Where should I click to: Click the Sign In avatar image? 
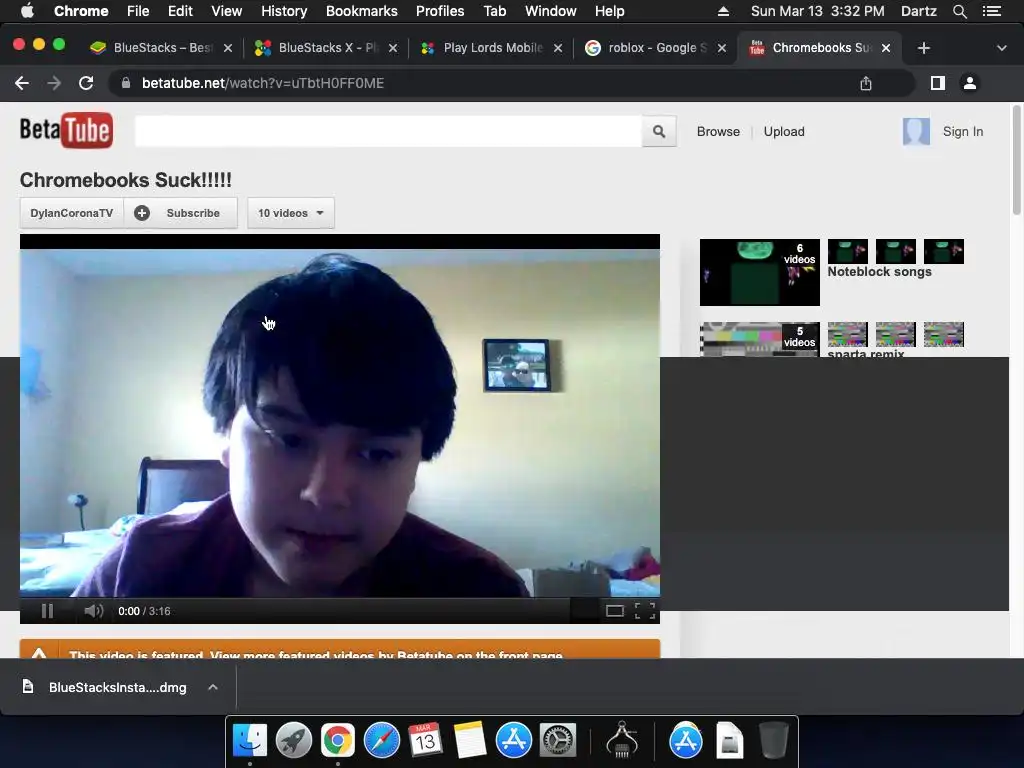[916, 131]
